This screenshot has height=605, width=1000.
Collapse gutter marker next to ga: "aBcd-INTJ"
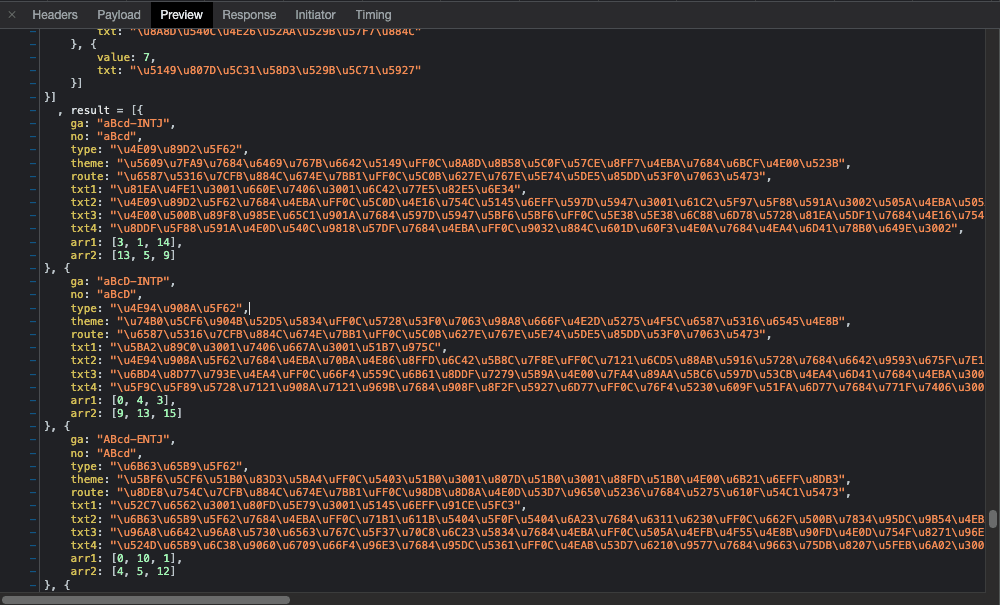[x=31, y=123]
